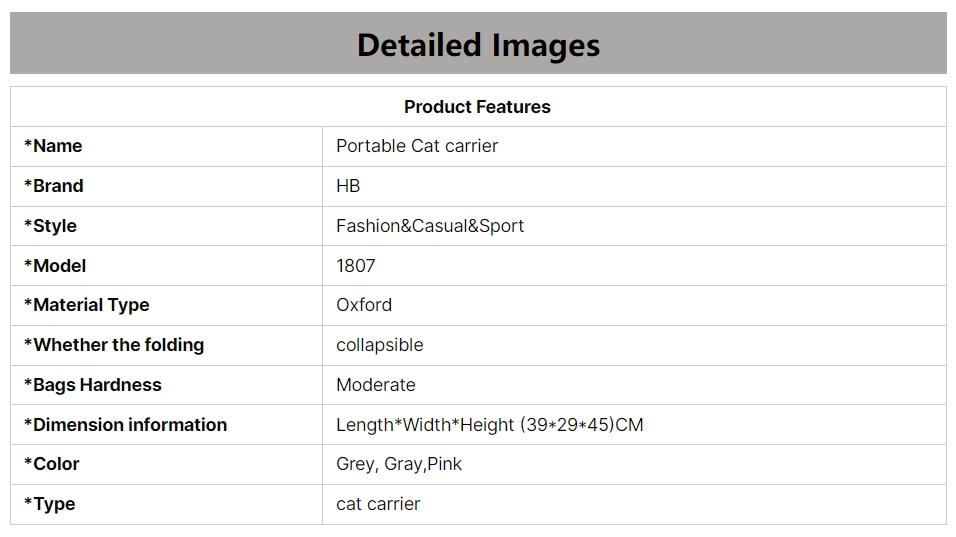Screen dimensions: 956x537
Task: Select the *Style label cell
Action: [x=166, y=226]
